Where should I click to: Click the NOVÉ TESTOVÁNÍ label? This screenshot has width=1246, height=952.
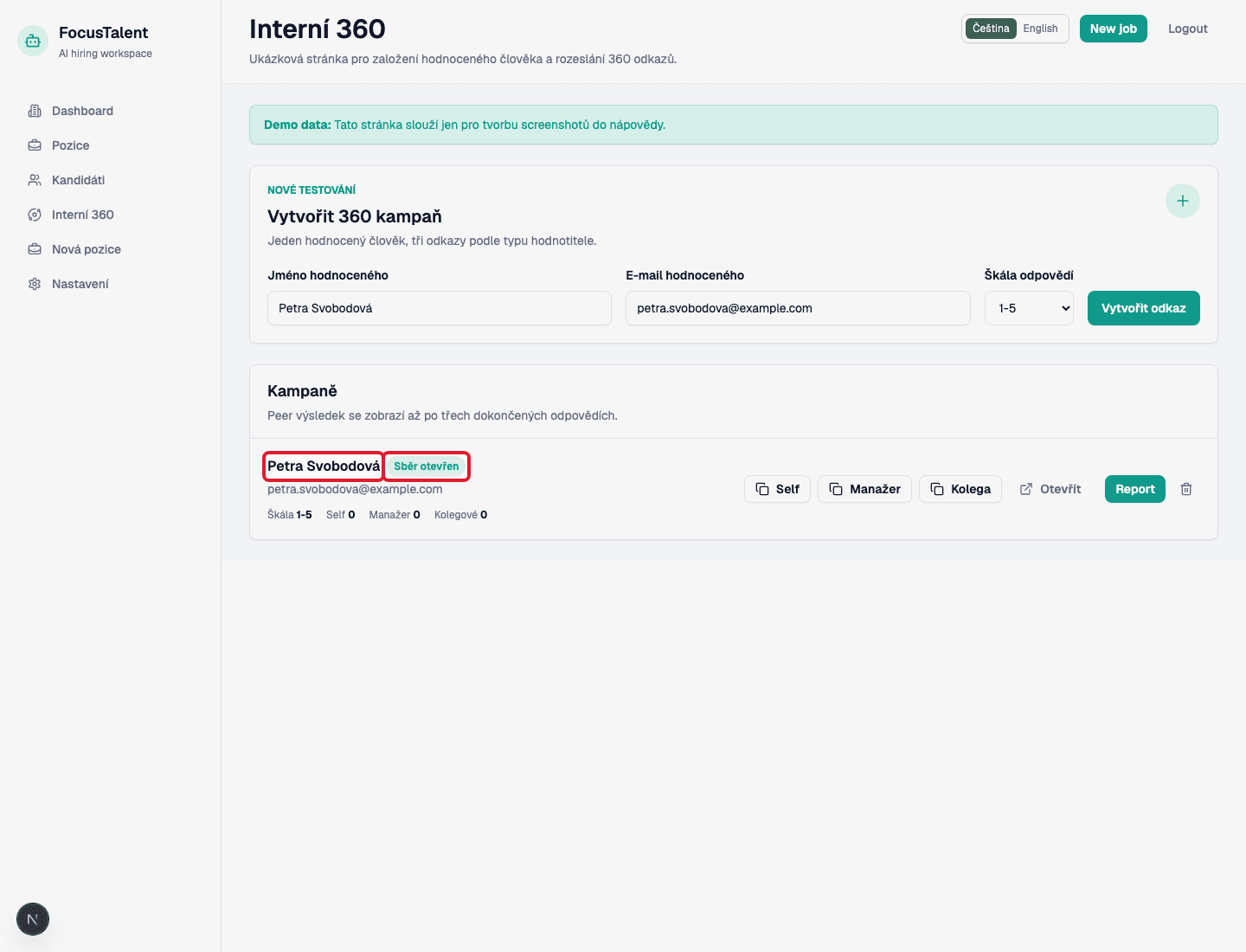click(x=311, y=190)
